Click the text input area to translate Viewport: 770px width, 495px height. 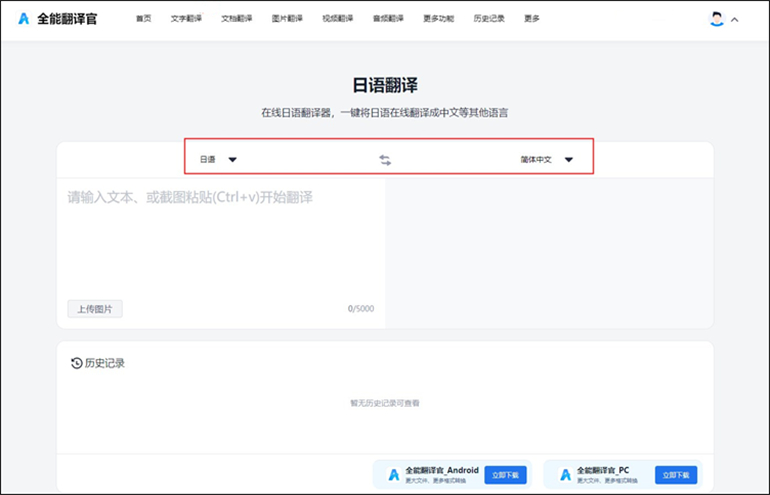coord(221,238)
